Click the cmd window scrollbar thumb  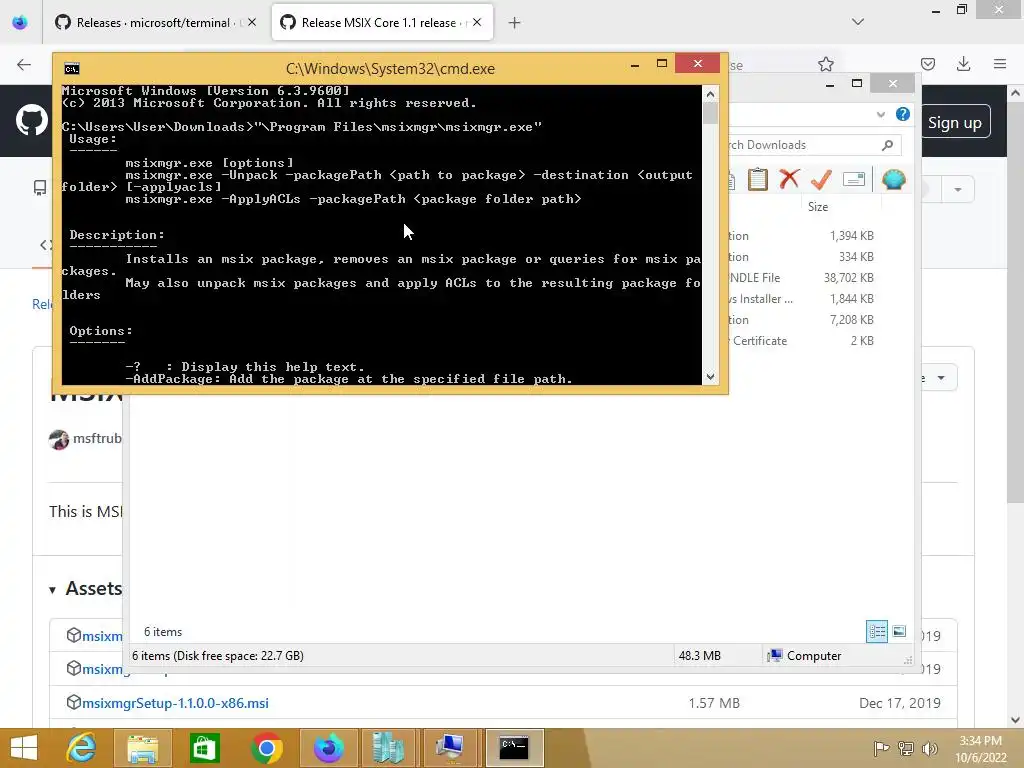click(710, 114)
